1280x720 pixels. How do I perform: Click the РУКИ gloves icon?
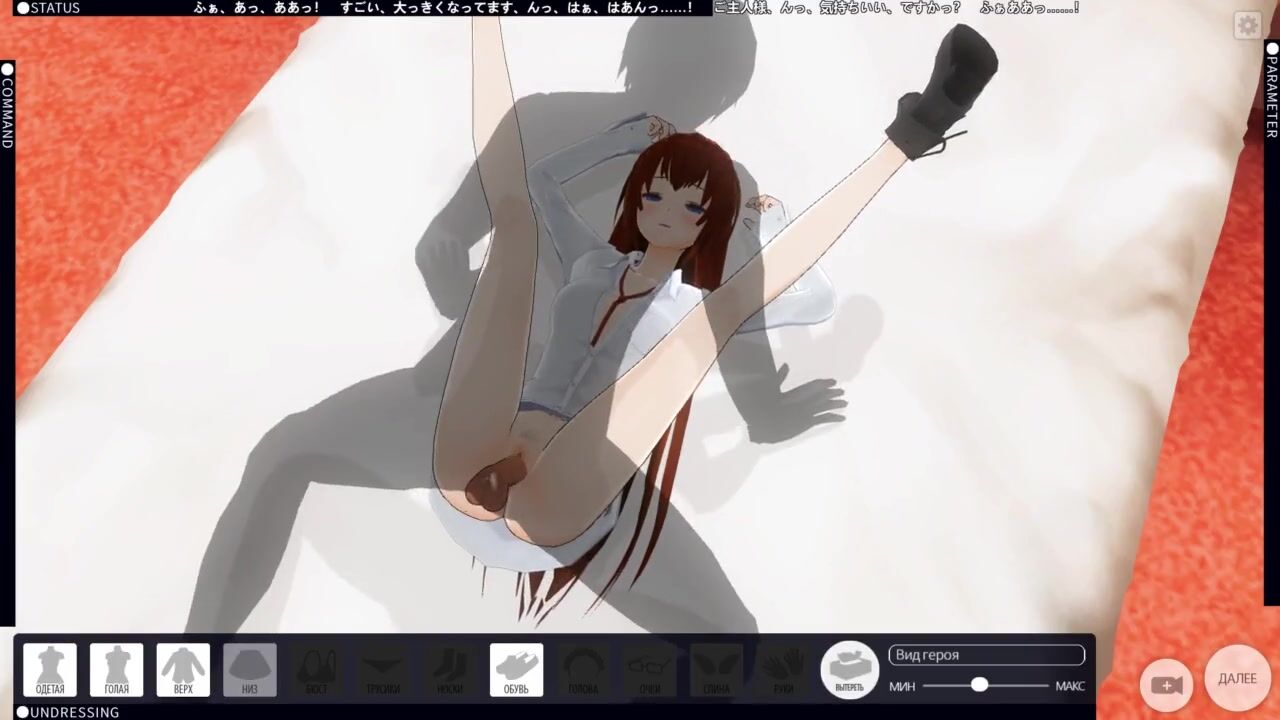tap(782, 669)
